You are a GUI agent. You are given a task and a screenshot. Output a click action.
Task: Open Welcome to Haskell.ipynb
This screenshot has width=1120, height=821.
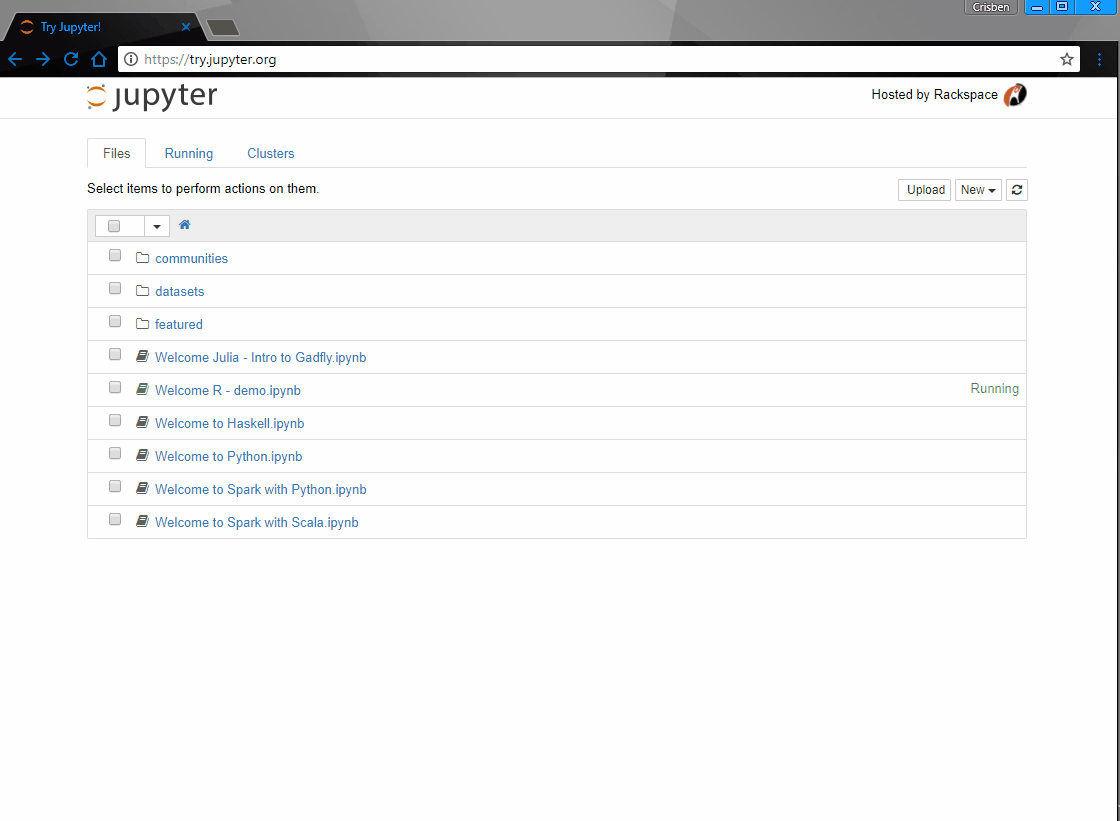pos(229,424)
